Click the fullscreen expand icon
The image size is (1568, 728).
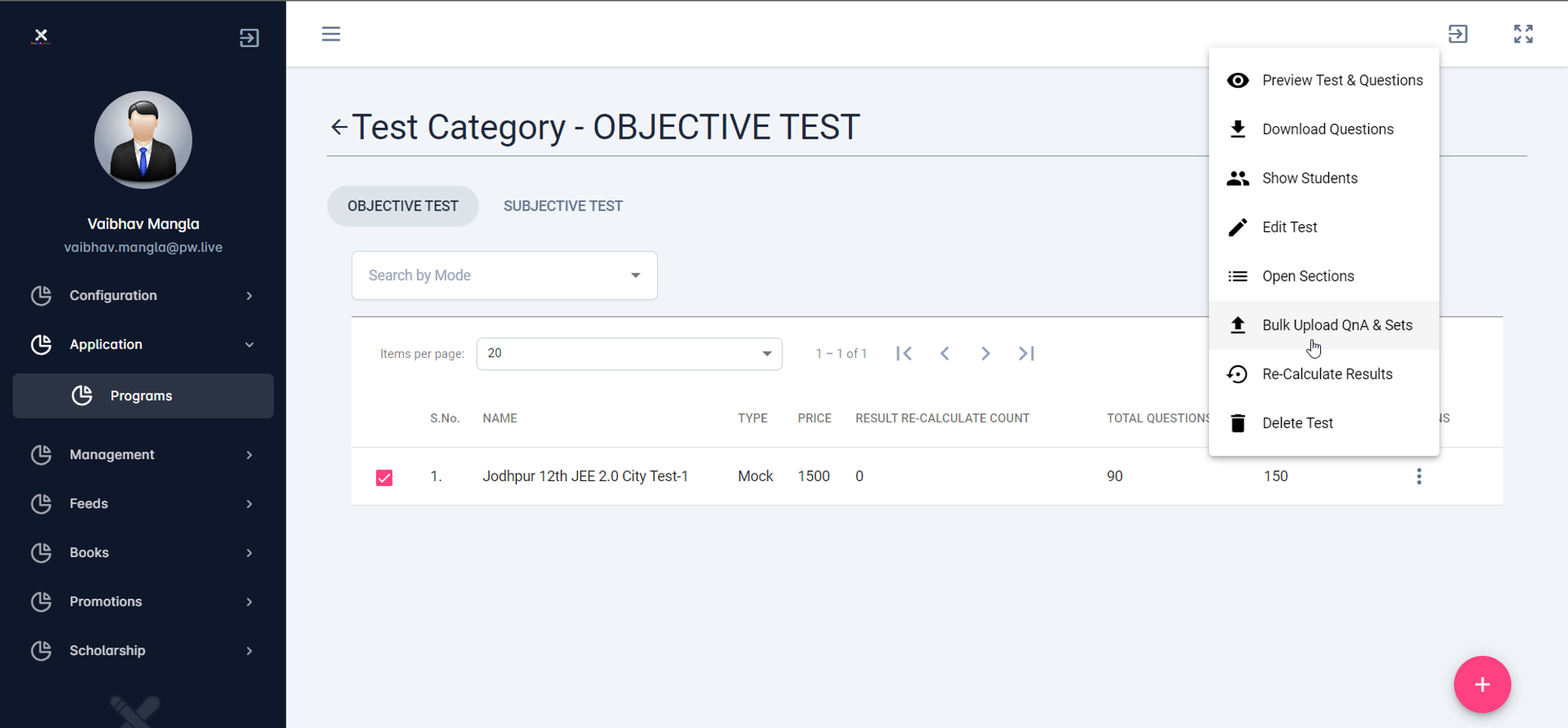1523,34
